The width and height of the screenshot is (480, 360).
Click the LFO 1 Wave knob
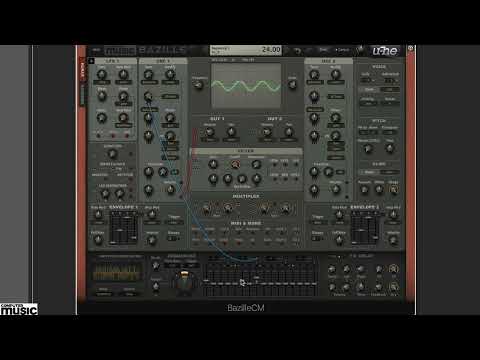coord(102,96)
